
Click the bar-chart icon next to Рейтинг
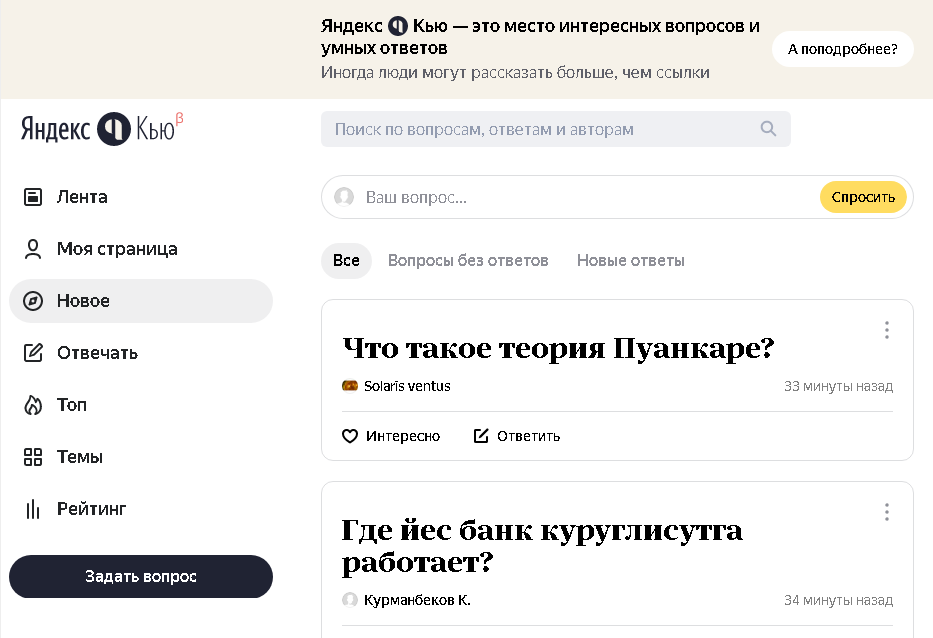coord(31,508)
